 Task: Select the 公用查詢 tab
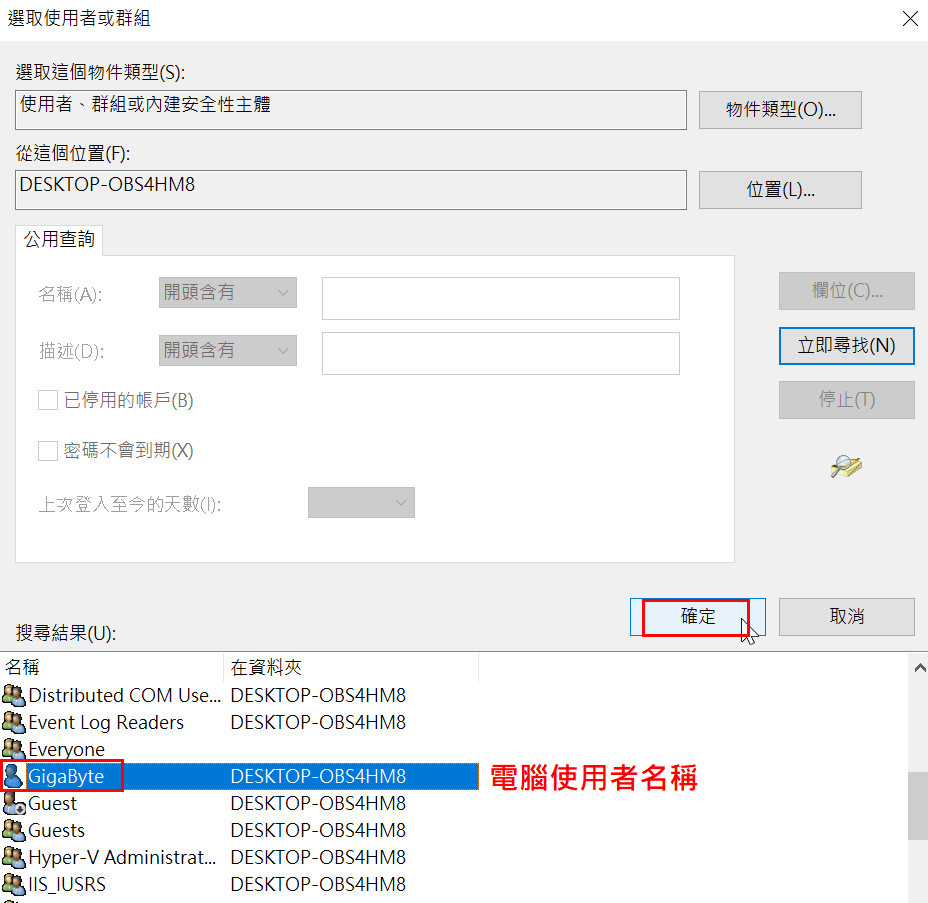pos(59,240)
